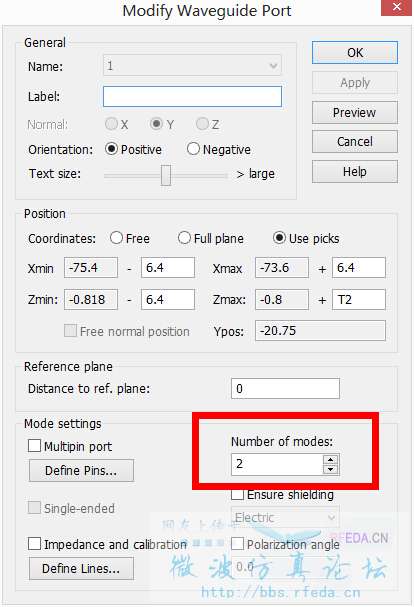
Task: Choose Full plane coordinates
Action: pyautogui.click(x=184, y=238)
